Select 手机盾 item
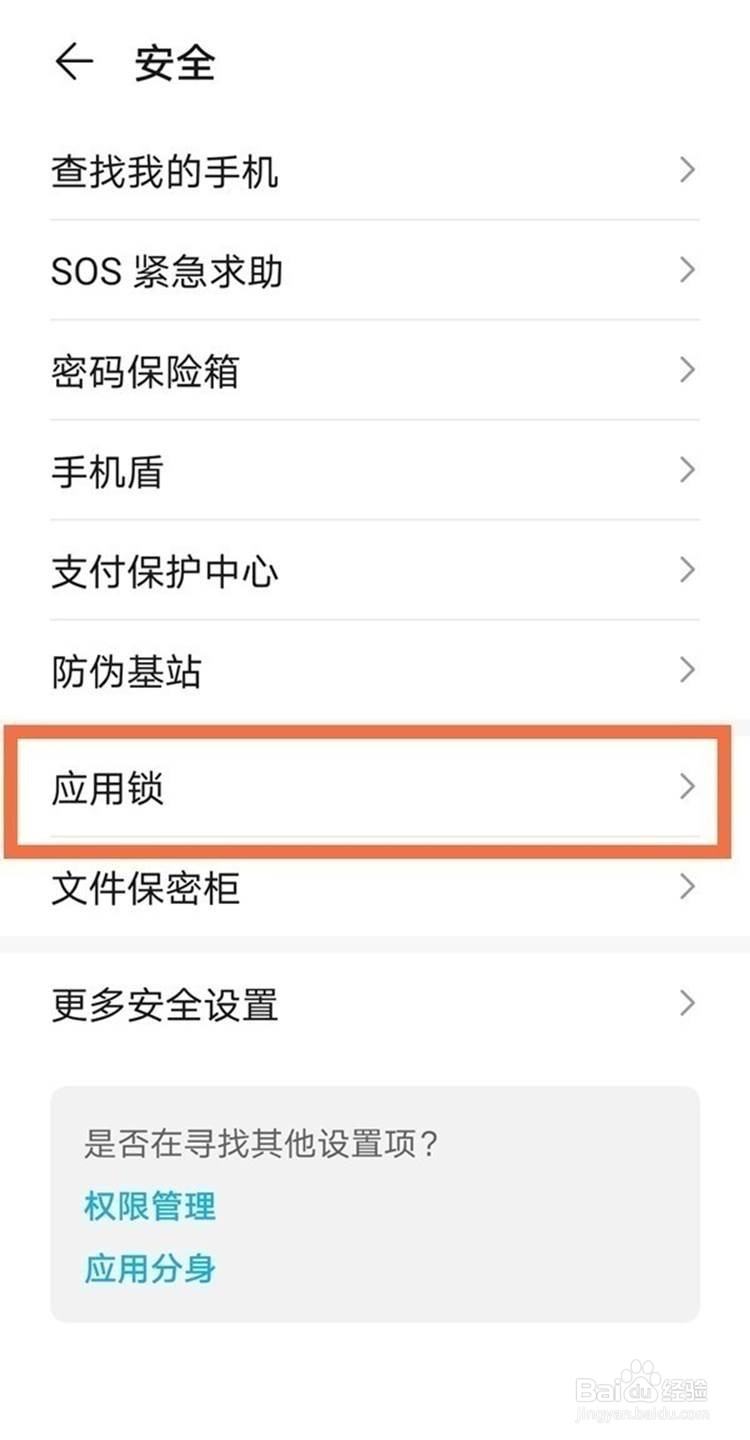This screenshot has height=1440, width=750. (375, 471)
